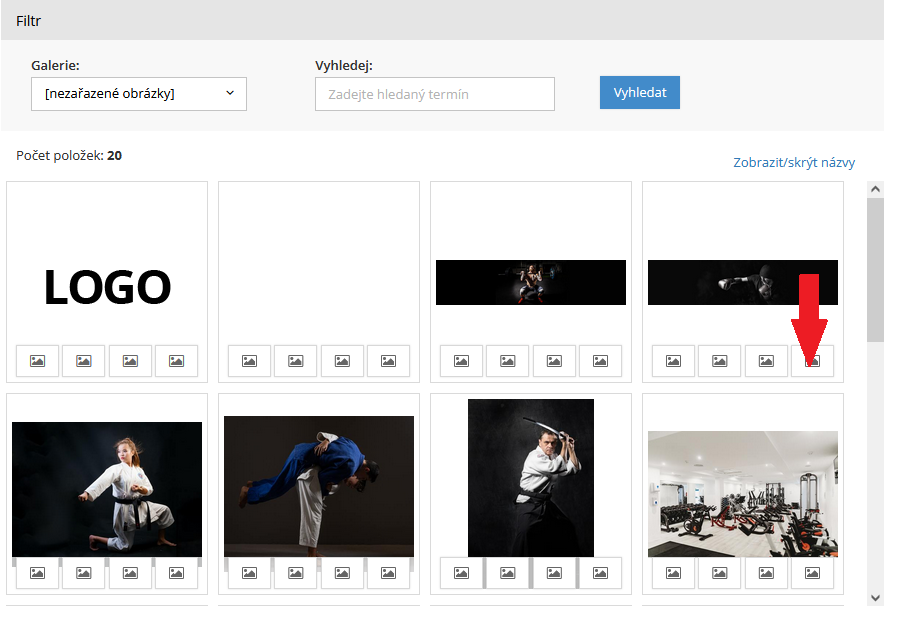Image resolution: width=898 pixels, height=628 pixels.
Task: Click second image icon under judo throw photo
Action: click(x=296, y=573)
